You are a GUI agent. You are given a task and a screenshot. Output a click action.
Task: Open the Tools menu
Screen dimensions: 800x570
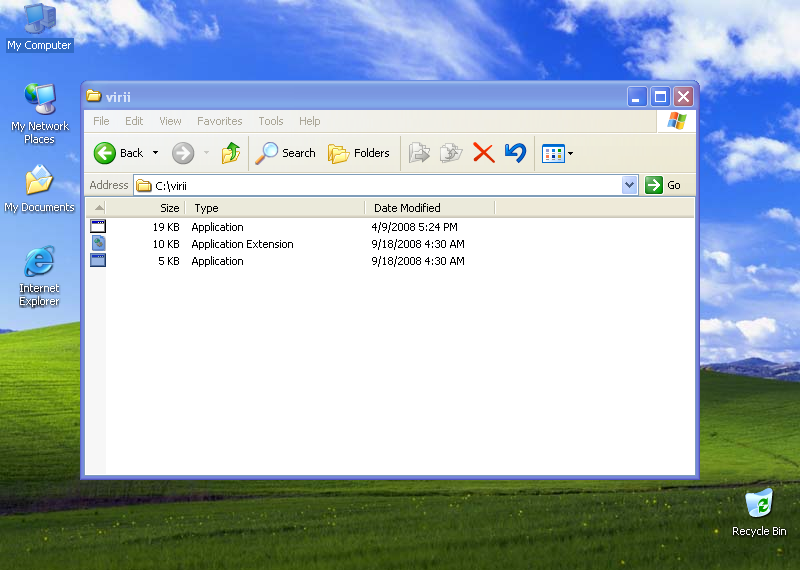pos(270,121)
